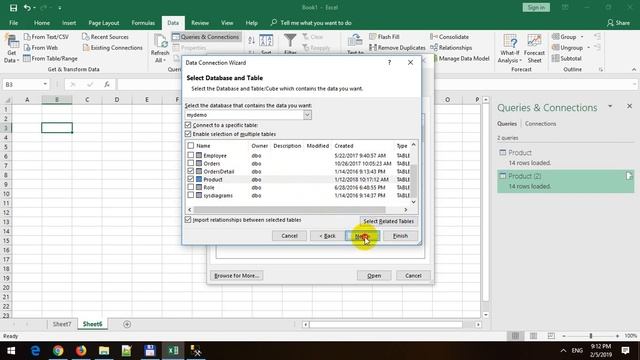Click Subtotal icon in Outline group
This screenshot has height=360, width=640.
(x=556, y=58)
